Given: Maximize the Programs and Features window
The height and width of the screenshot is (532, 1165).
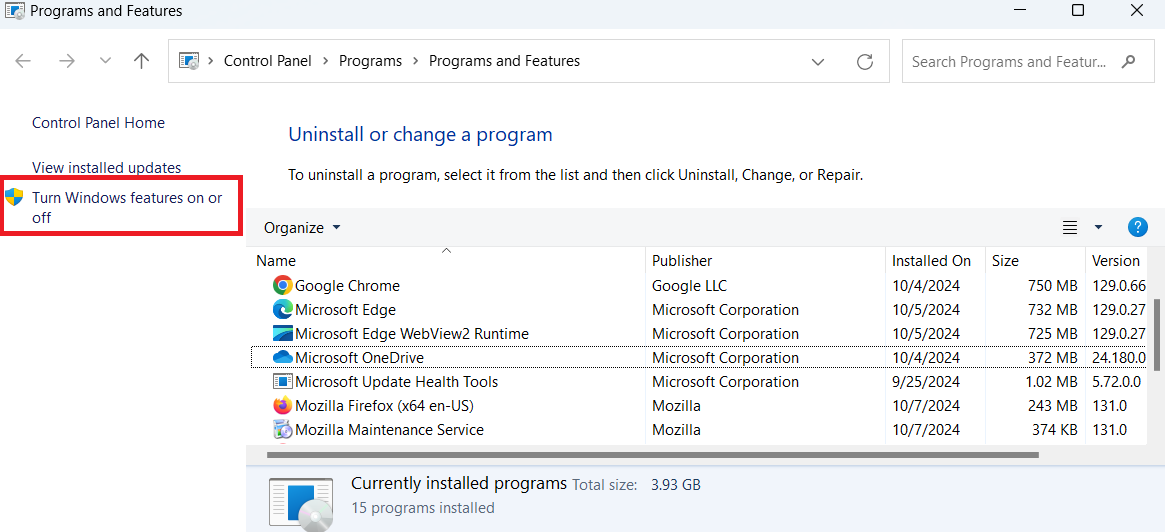Looking at the screenshot, I should coord(1077,10).
